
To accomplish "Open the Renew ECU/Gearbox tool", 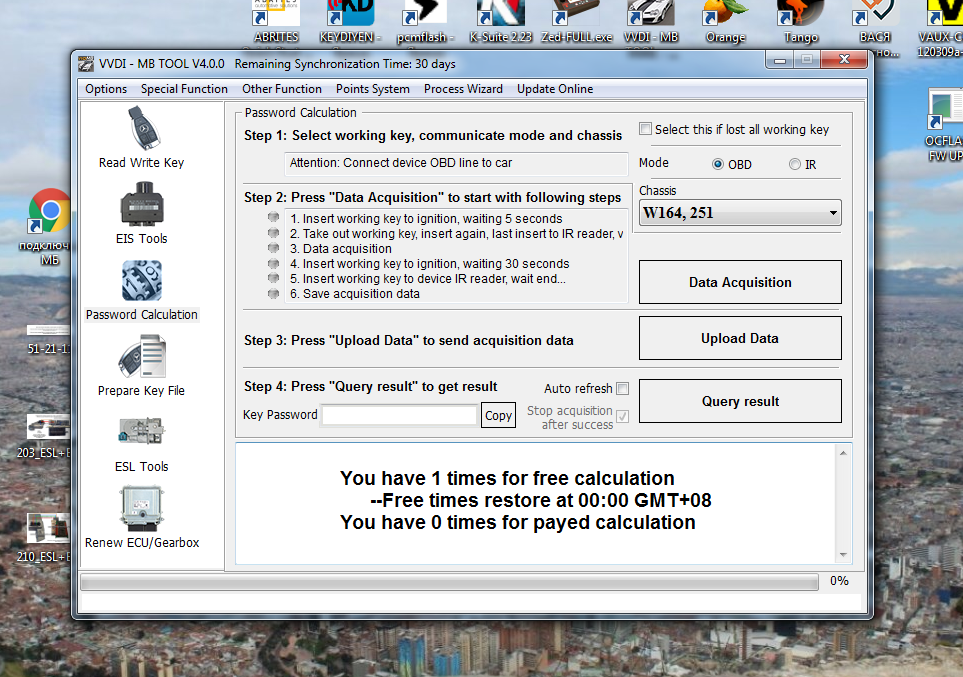I will (x=142, y=517).
